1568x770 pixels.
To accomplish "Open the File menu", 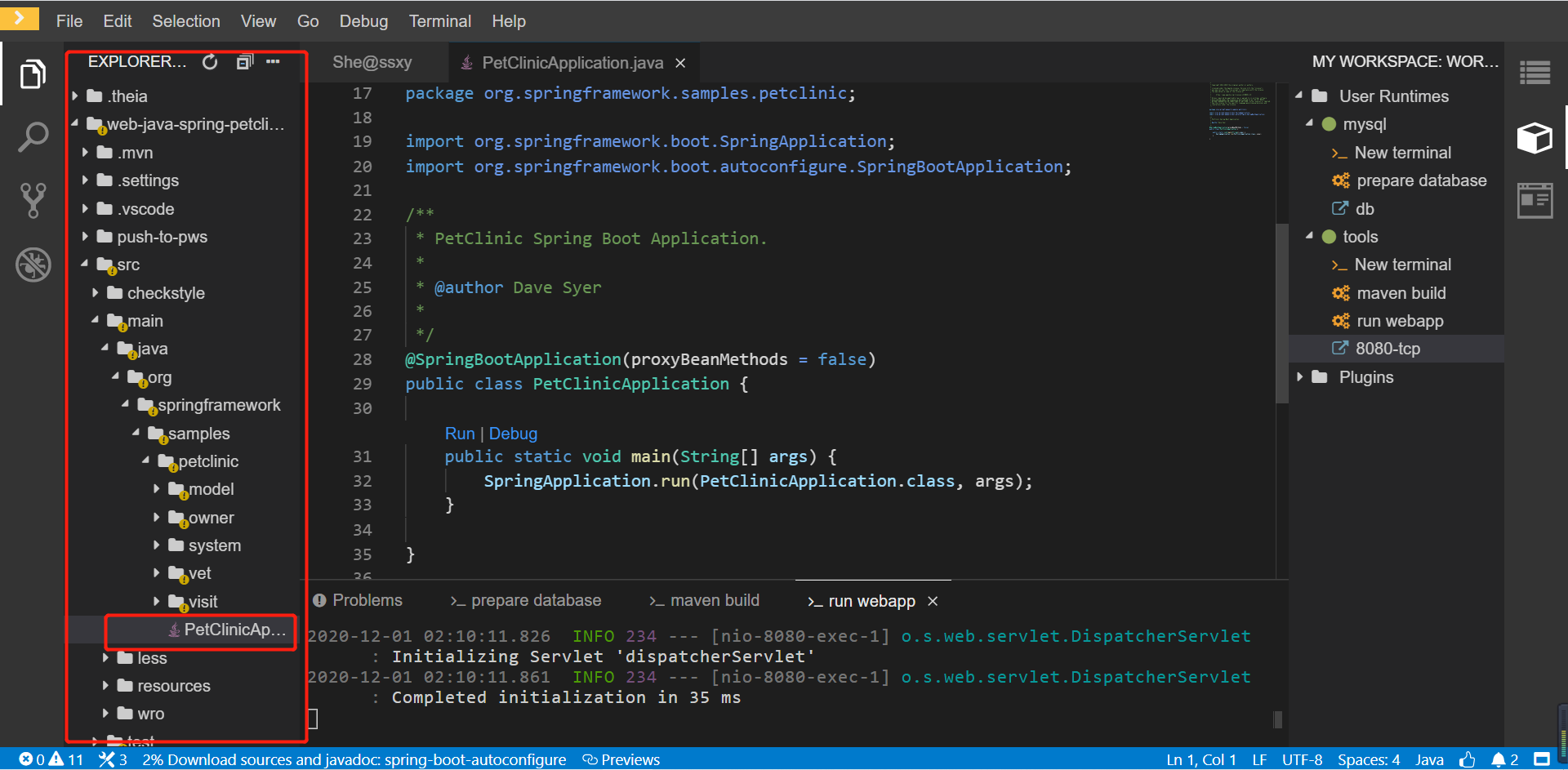I will pos(69,21).
